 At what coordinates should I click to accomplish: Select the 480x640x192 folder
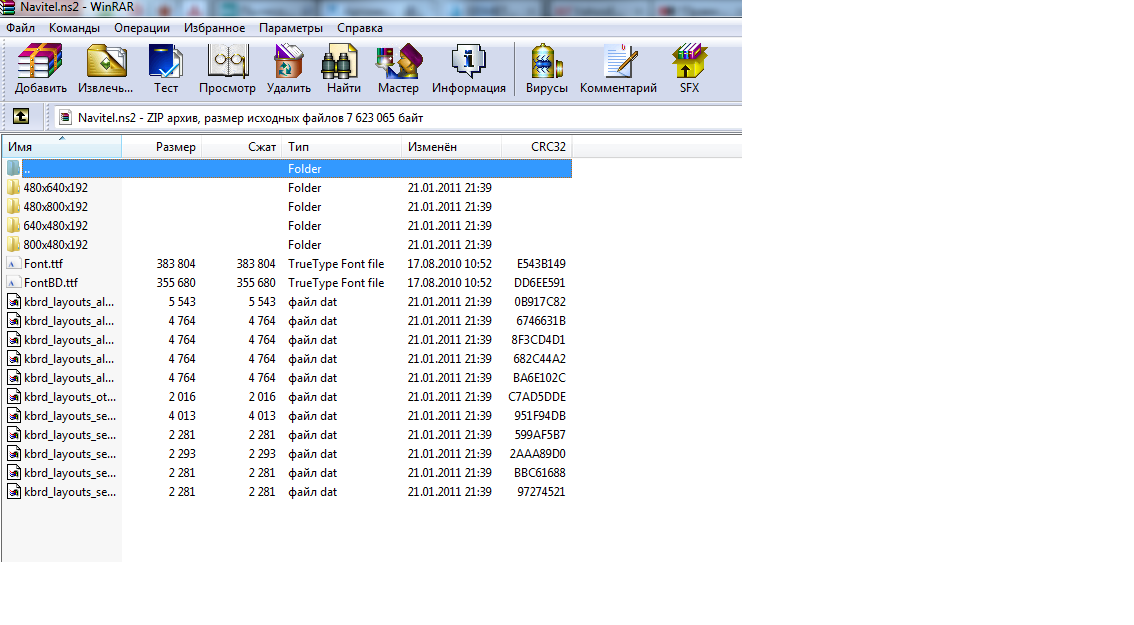click(x=55, y=188)
